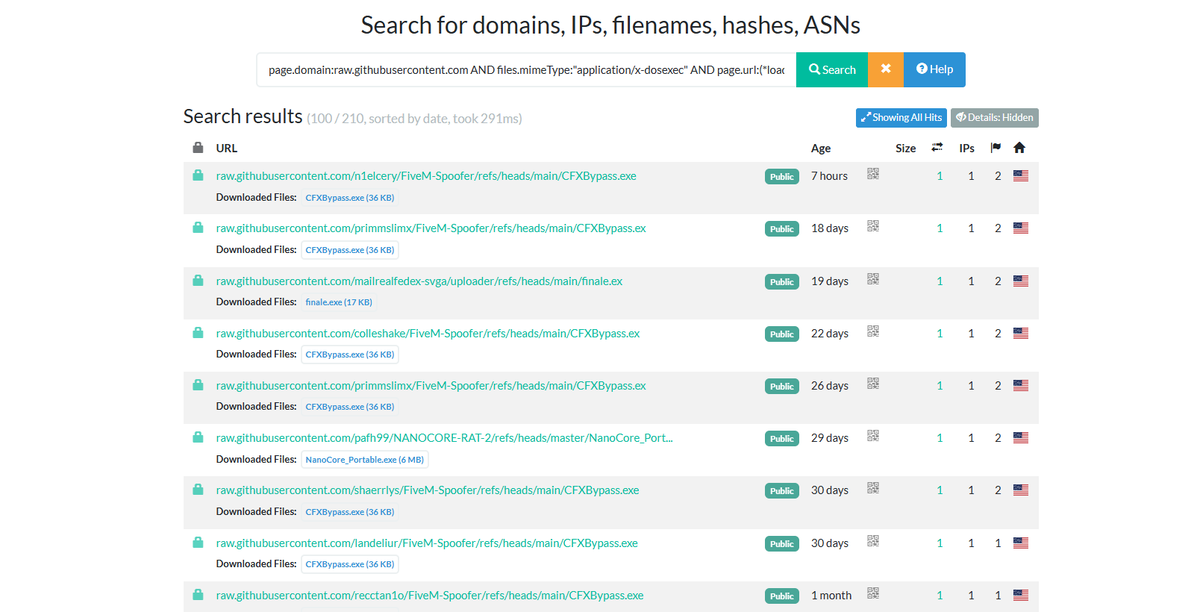Click the lock icon in the n1elcery row
Image resolution: width=1200 pixels, height=612 pixels.
pyautogui.click(x=198, y=175)
